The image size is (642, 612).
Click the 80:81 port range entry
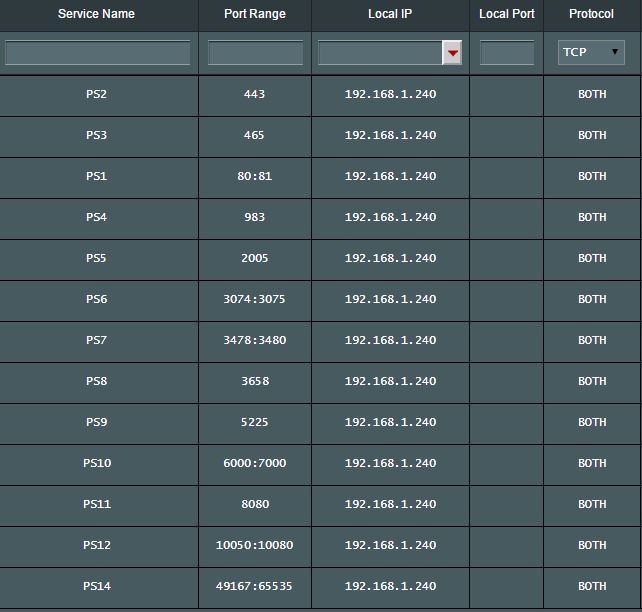click(x=254, y=176)
